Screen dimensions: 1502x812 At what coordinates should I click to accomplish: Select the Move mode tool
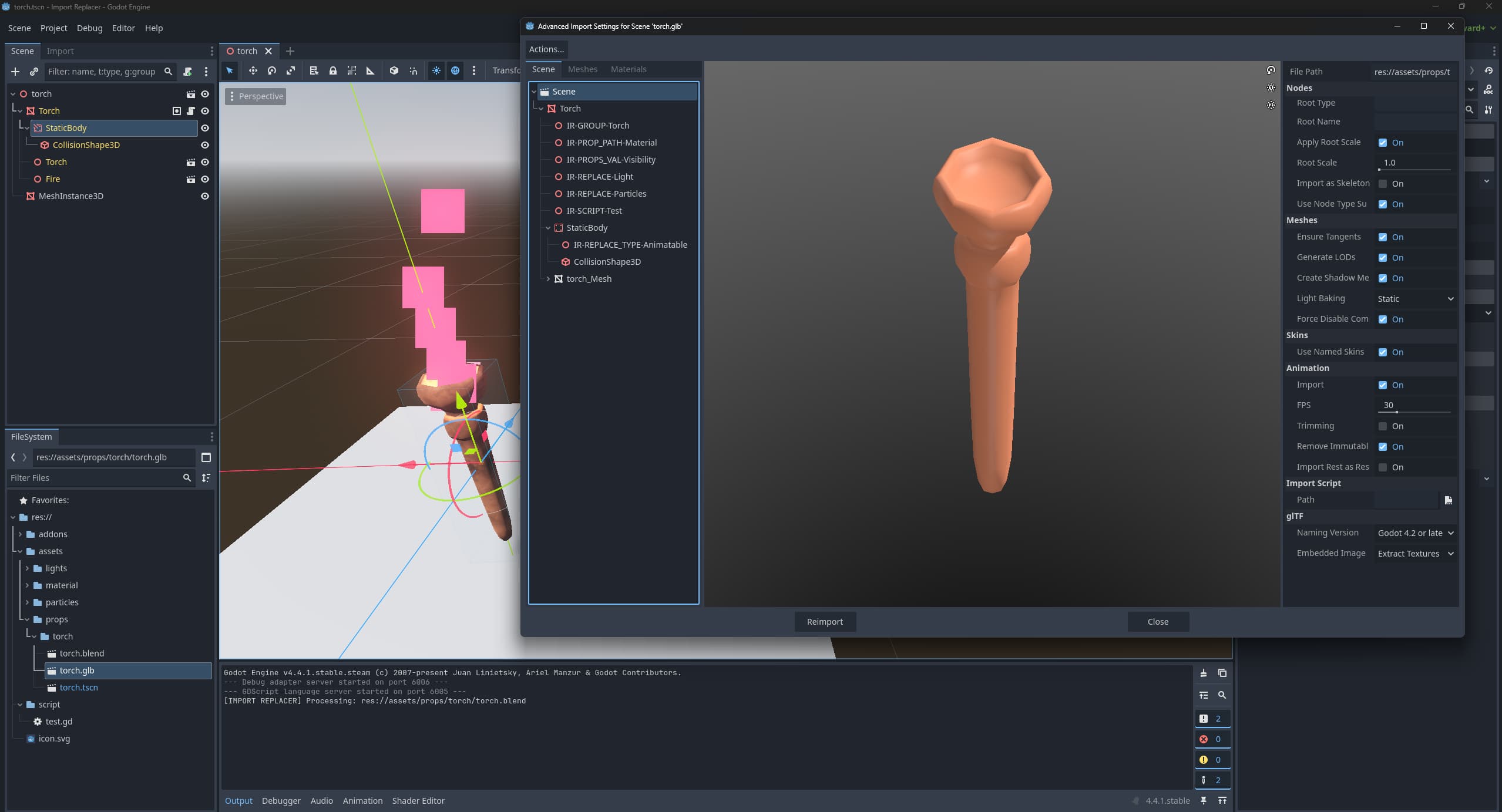tap(253, 70)
